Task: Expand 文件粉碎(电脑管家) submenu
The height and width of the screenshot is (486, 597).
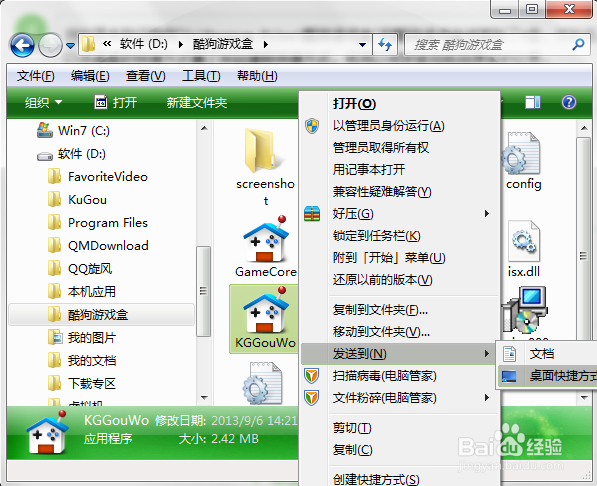Action: 399,398
